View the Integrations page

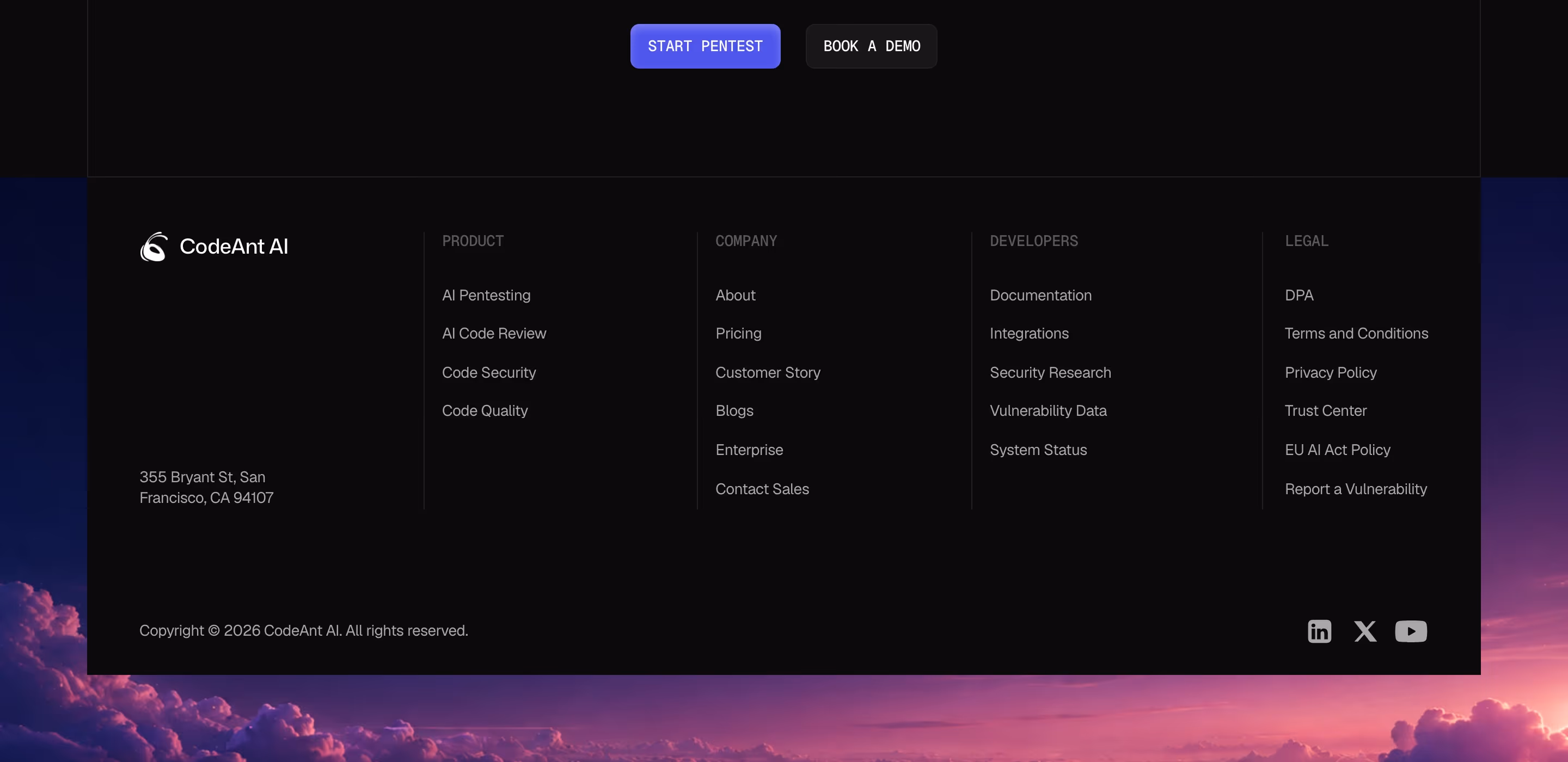(1028, 334)
